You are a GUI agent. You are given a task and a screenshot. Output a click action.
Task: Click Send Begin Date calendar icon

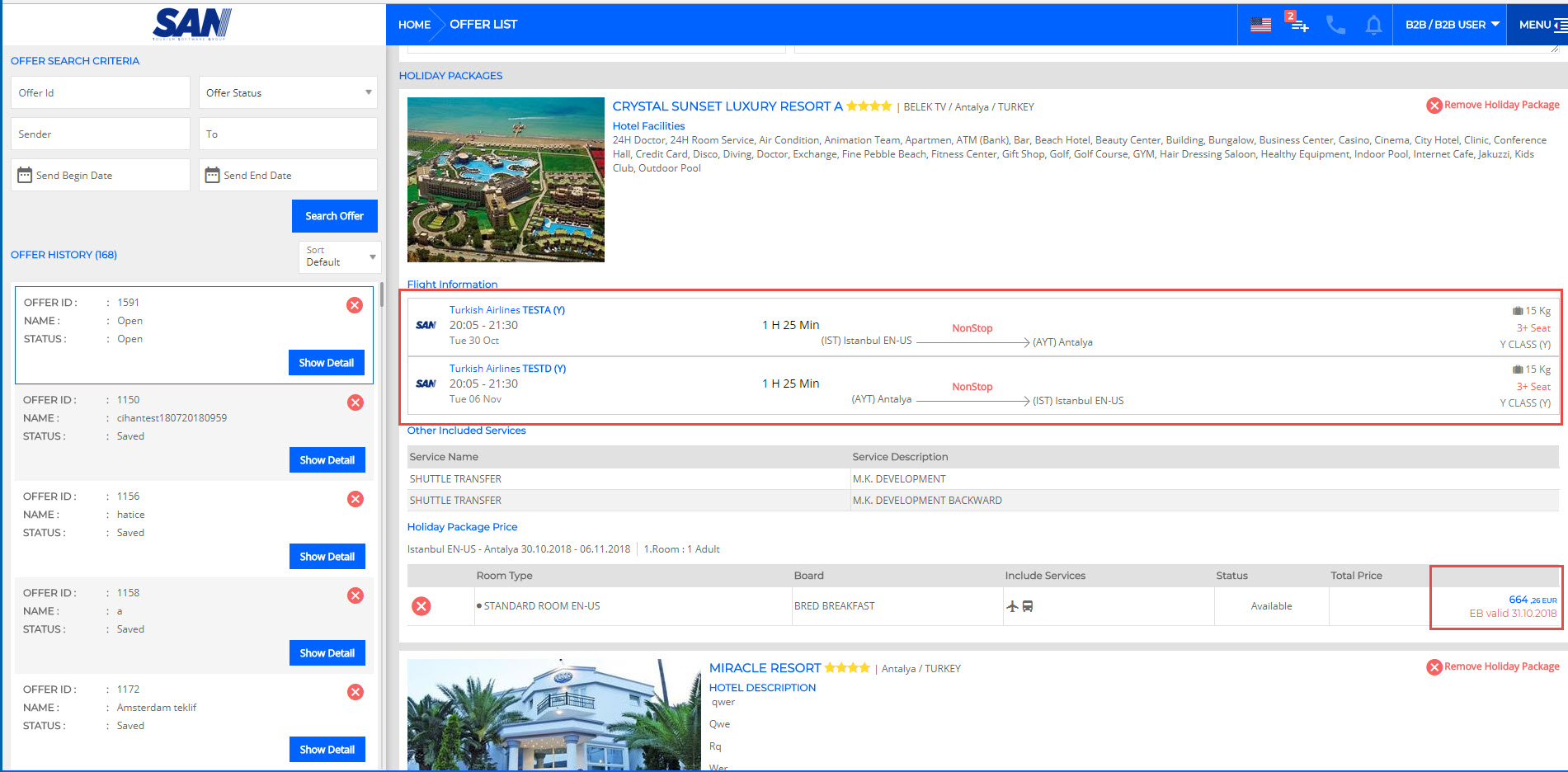25,175
